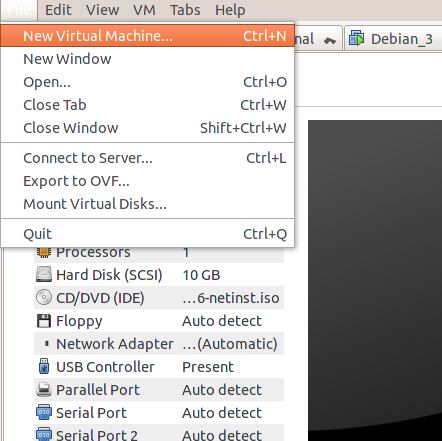This screenshot has width=442, height=441.
Task: Select Connect to Server... entry
Action: (147, 158)
